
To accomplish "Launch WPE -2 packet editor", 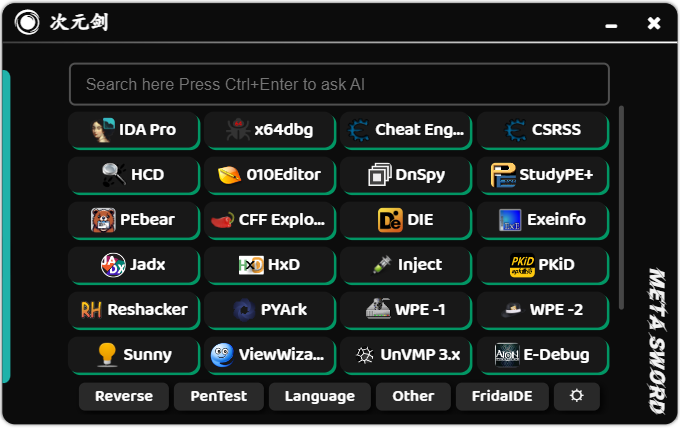I will coord(543,310).
